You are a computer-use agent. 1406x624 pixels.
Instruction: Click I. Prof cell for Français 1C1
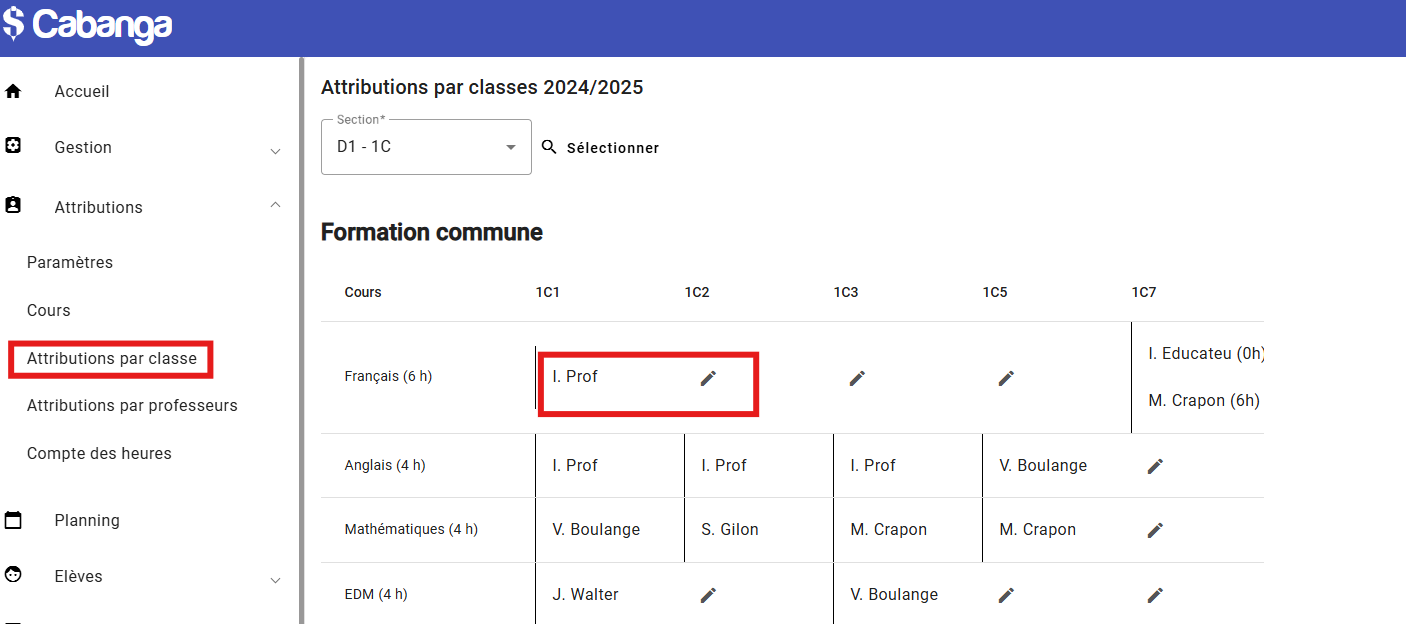tap(575, 377)
